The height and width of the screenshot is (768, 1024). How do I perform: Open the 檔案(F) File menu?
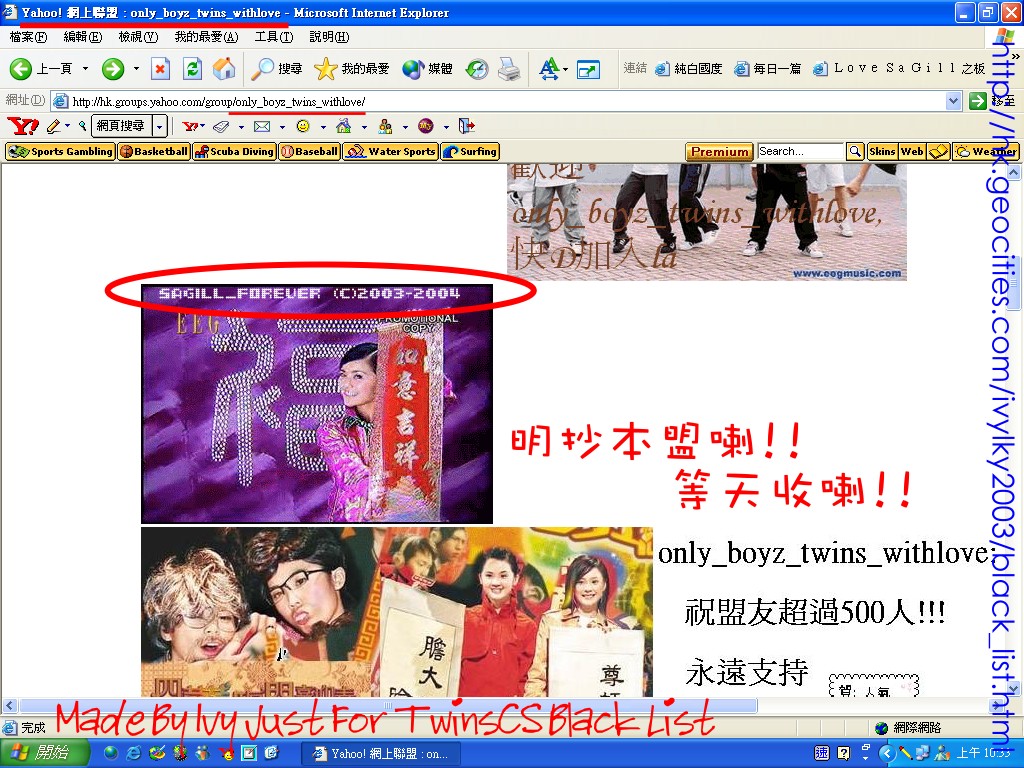point(28,37)
